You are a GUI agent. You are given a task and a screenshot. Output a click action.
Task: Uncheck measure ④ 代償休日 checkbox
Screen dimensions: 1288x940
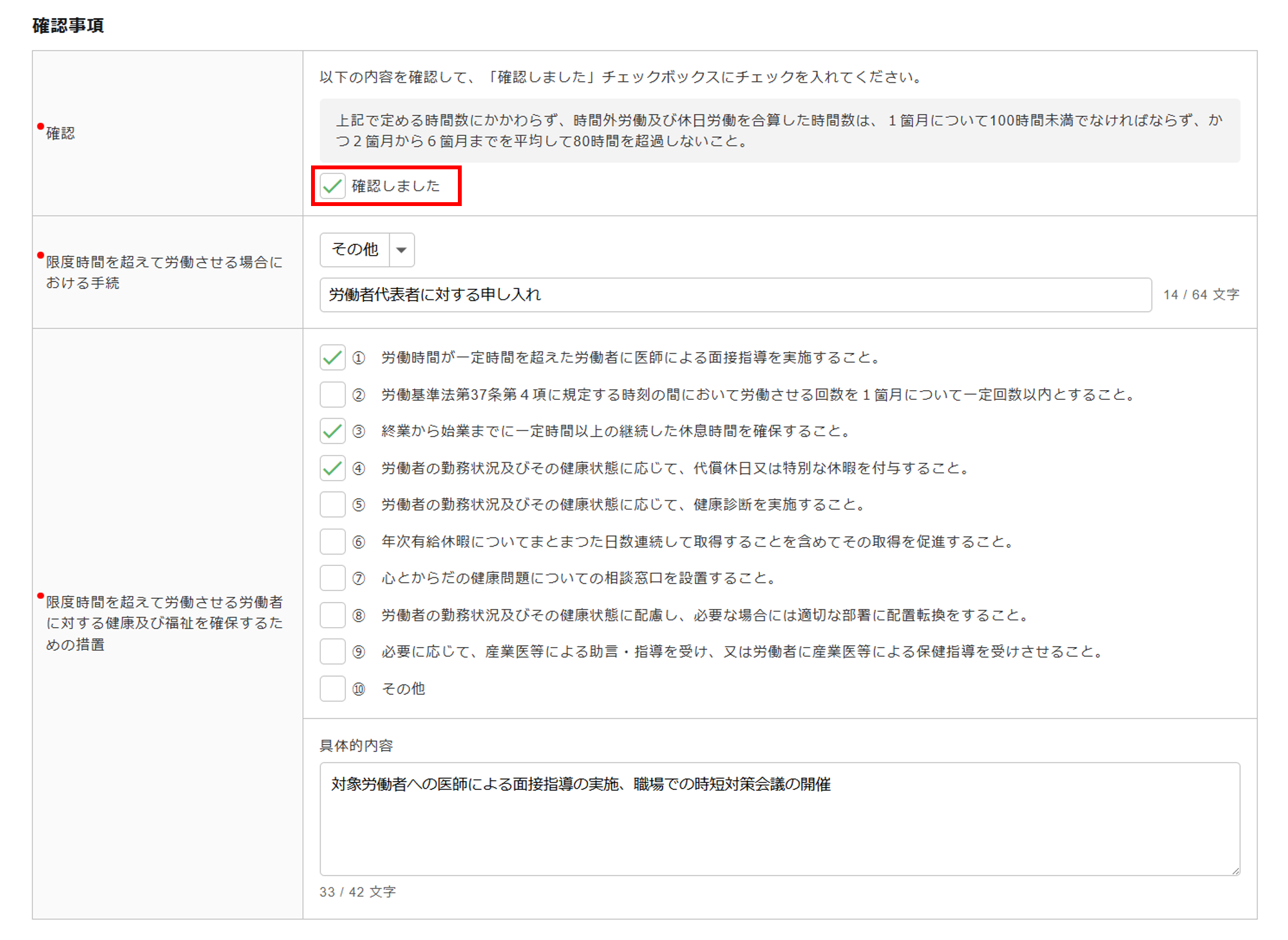[332, 468]
